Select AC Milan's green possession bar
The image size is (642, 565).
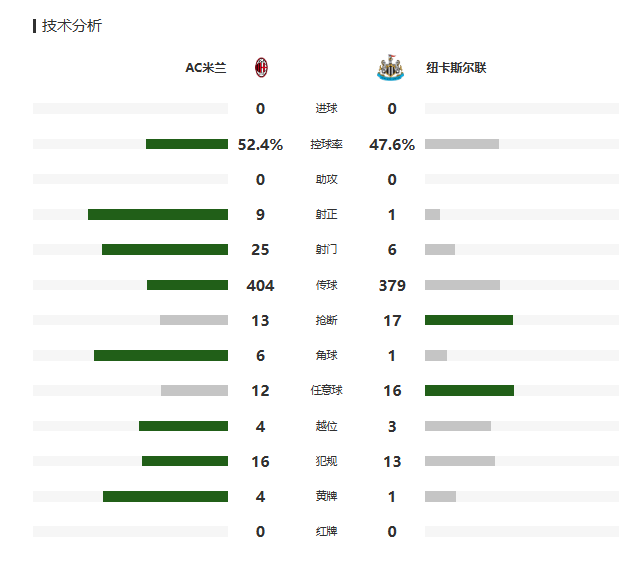pyautogui.click(x=187, y=144)
